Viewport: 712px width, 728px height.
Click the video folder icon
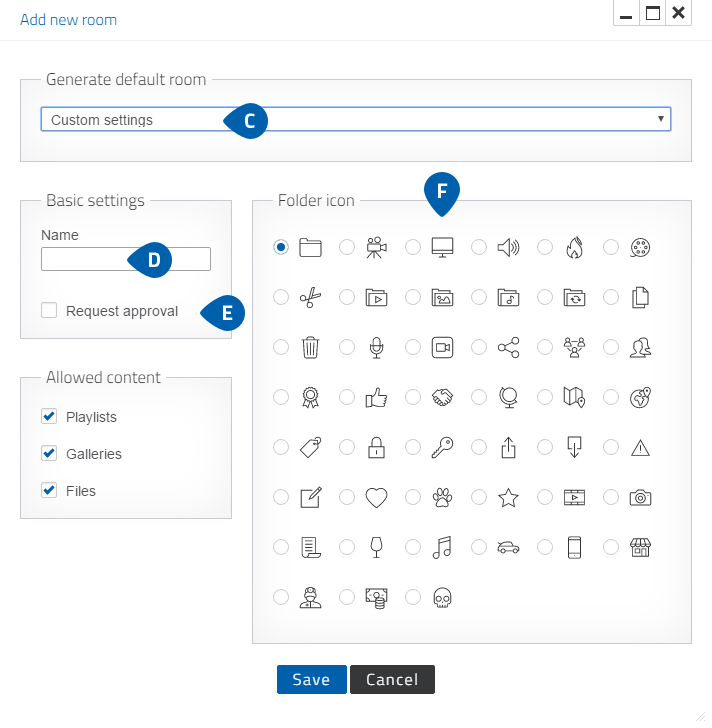[x=376, y=298]
